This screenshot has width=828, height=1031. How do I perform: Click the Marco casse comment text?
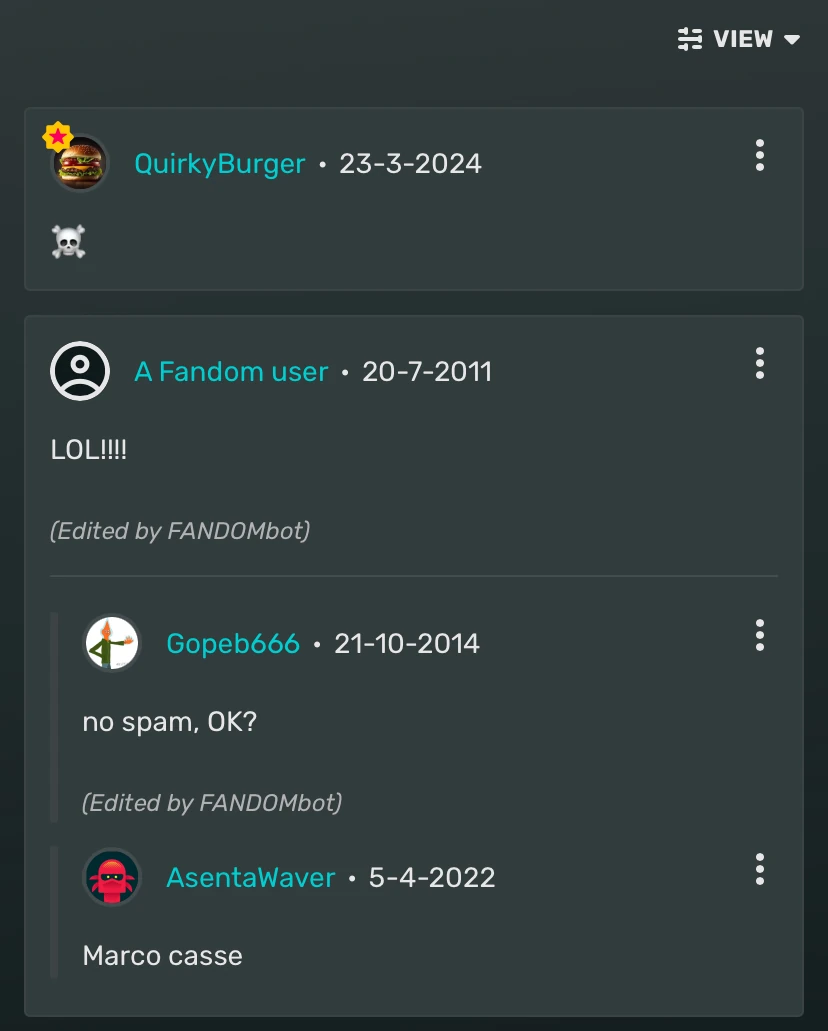tap(162, 956)
